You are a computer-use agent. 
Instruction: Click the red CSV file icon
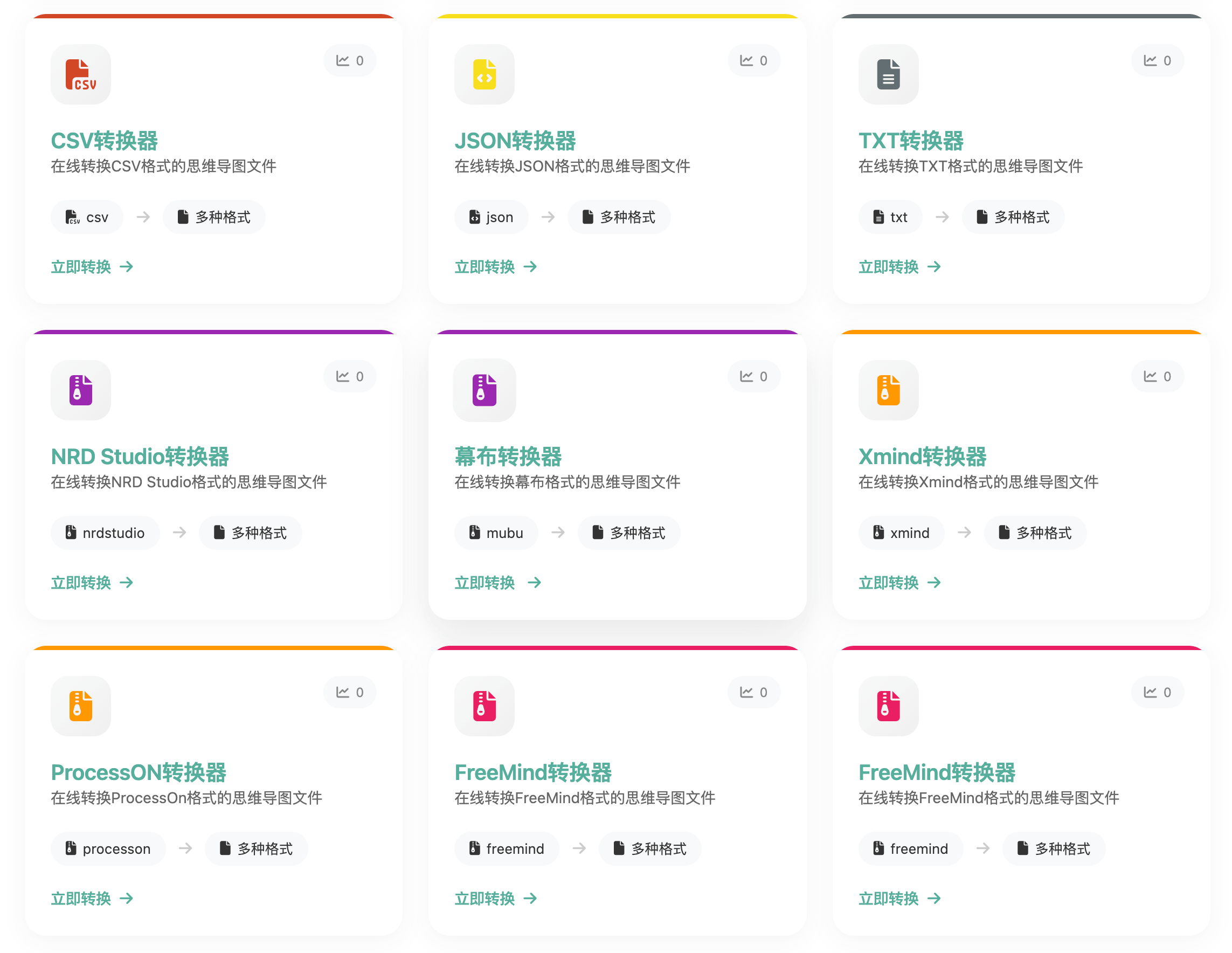(x=81, y=74)
